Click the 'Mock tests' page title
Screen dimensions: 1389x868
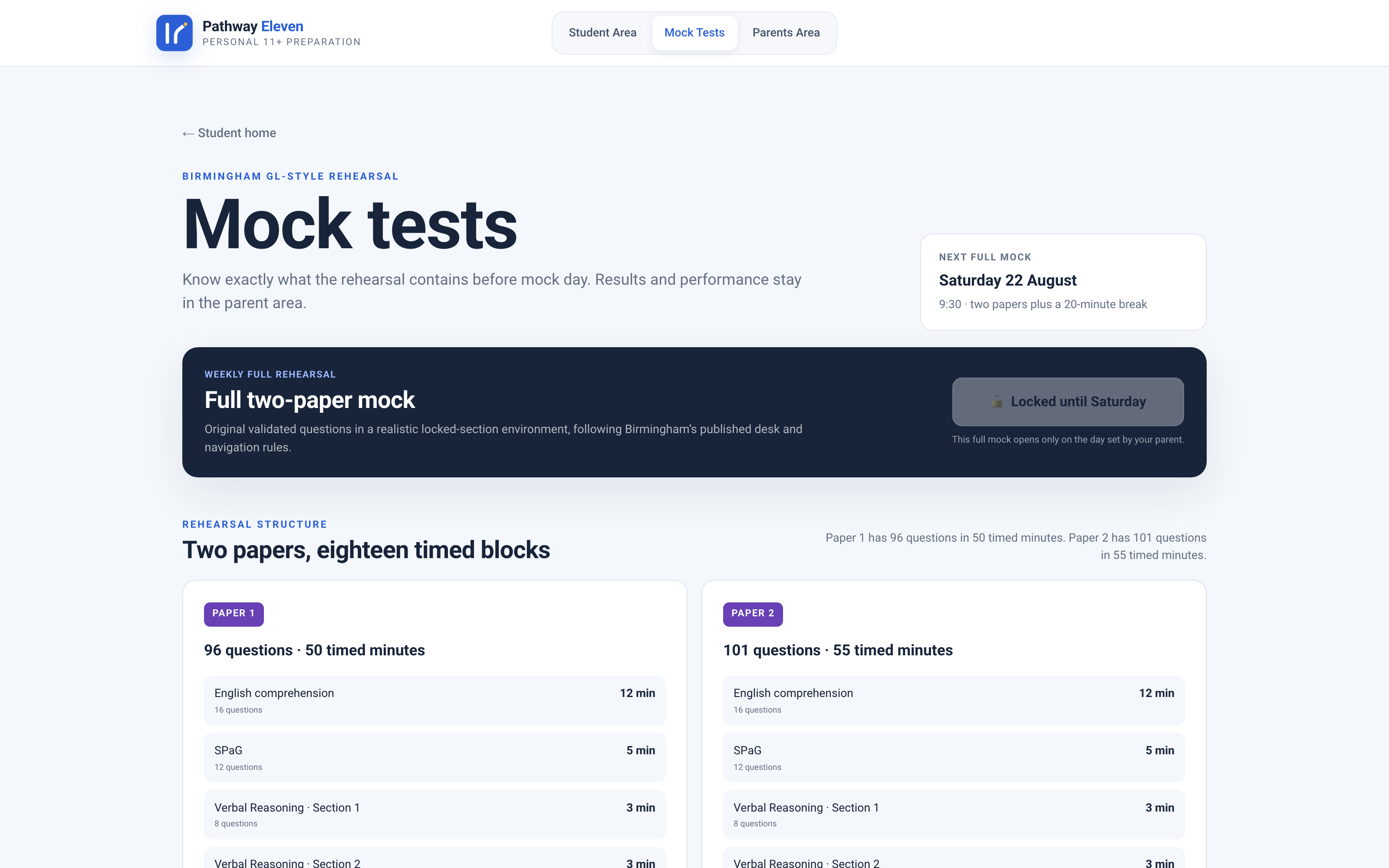349,224
